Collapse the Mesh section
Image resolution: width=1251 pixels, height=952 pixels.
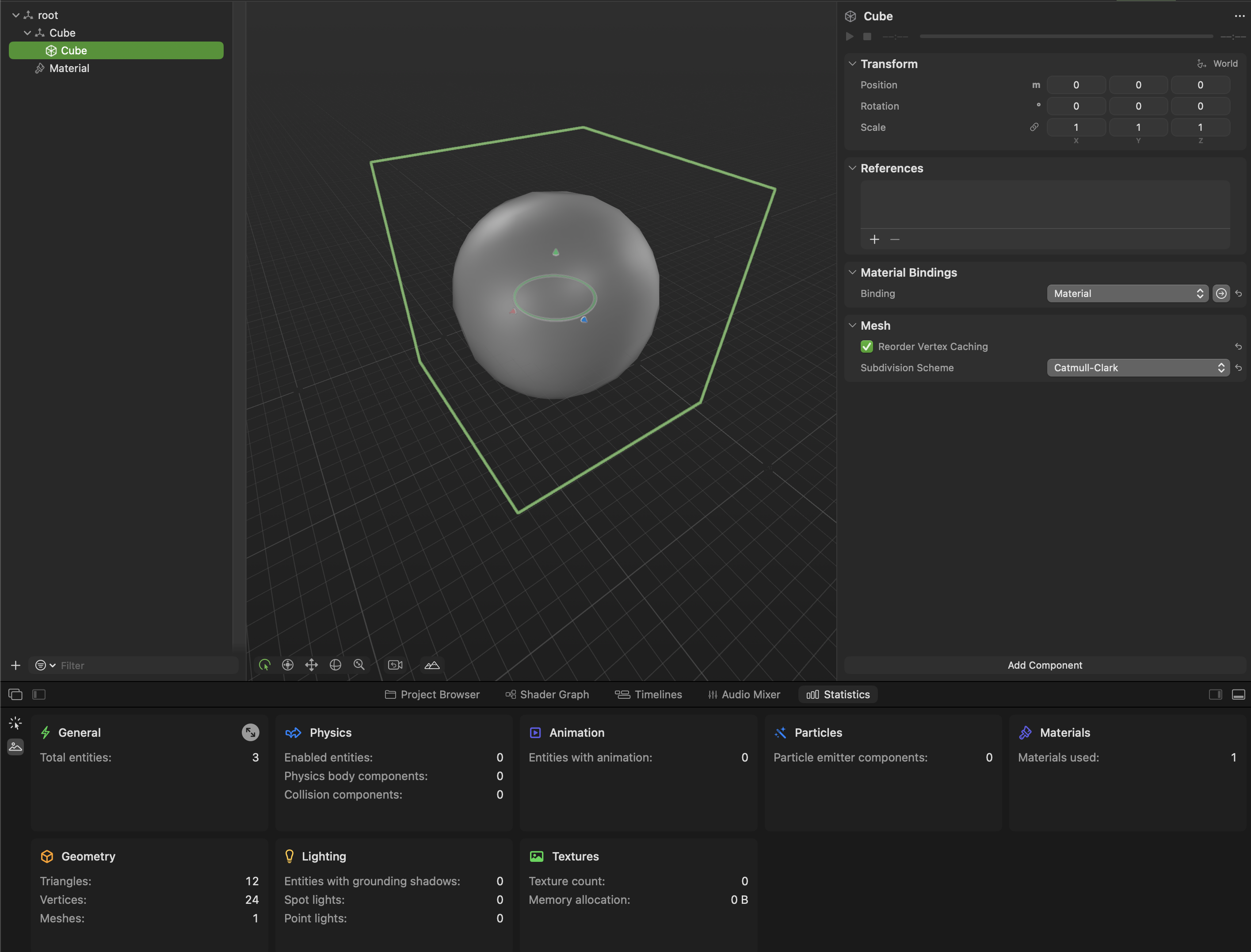[x=852, y=325]
